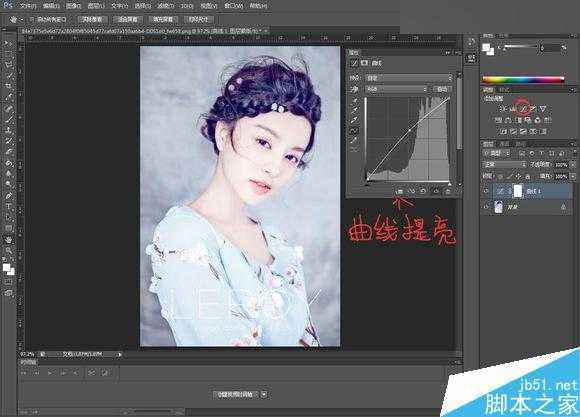This screenshot has width=580, height=417.
Task: Click the Vibrance triangle adjustment icon
Action: click(x=542, y=108)
